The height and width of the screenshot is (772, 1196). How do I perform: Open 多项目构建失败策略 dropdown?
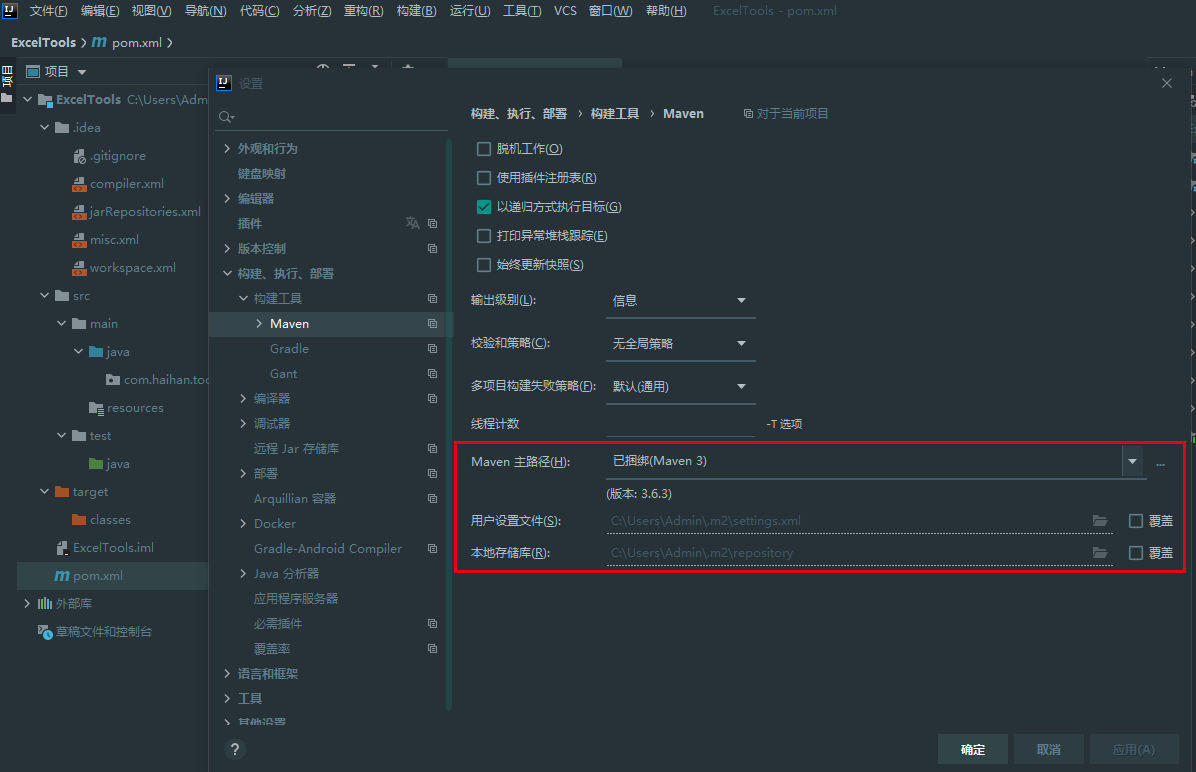point(681,386)
